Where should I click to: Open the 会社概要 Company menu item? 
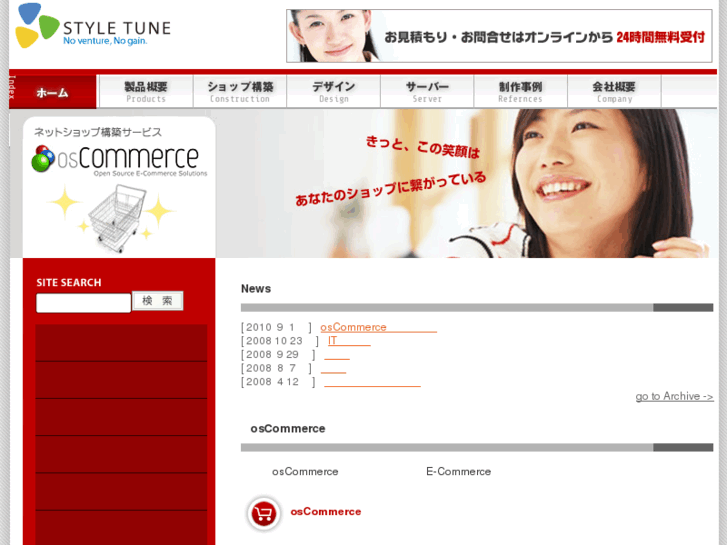point(614,92)
